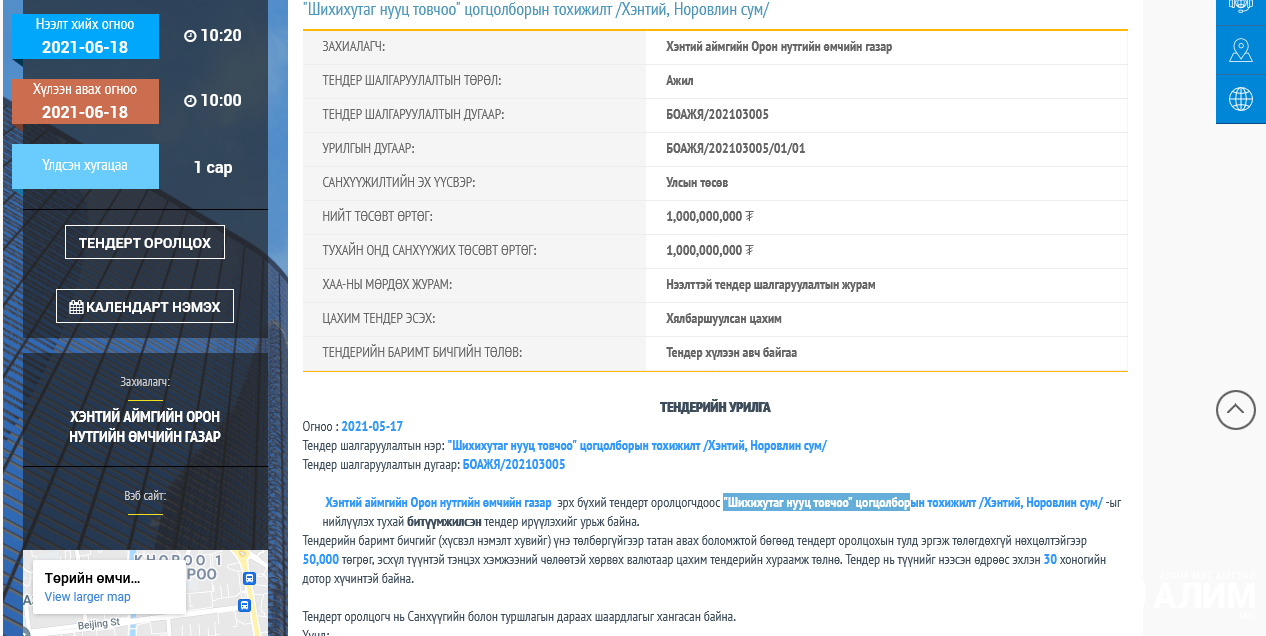Click the ХАА-НЫ МӨРДӨХ ЖУРАМ: label

pos(387,285)
